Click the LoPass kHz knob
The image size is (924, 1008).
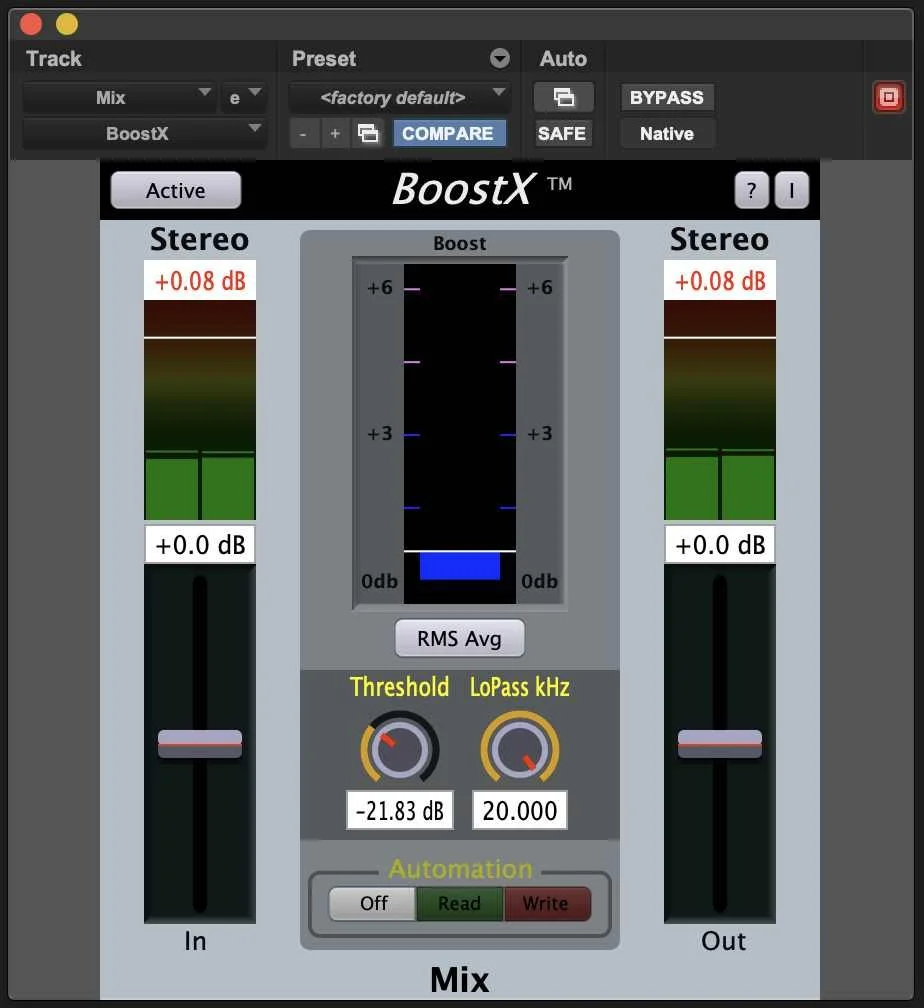(520, 749)
